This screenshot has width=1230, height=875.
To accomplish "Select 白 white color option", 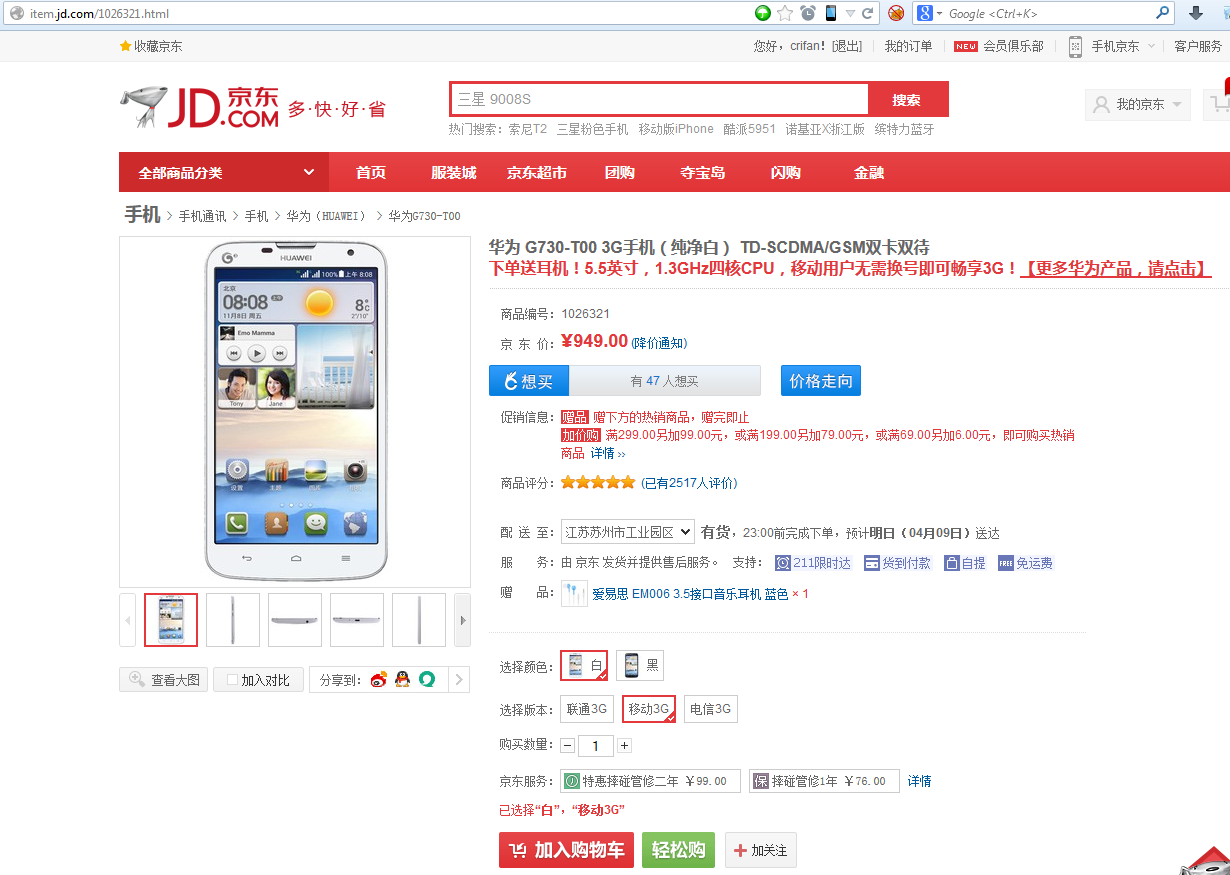I will pos(584,665).
